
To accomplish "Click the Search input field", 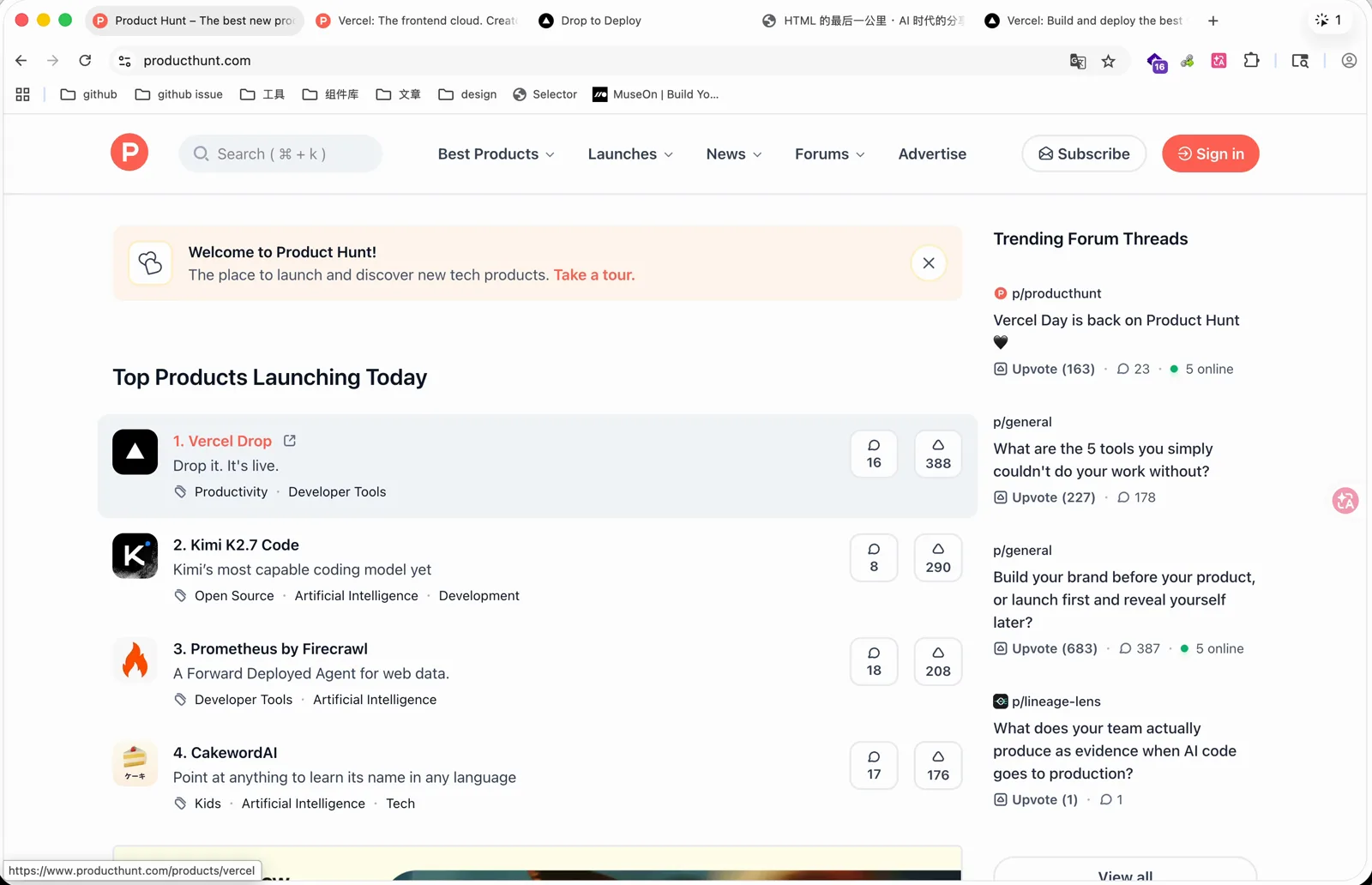I will tap(280, 154).
